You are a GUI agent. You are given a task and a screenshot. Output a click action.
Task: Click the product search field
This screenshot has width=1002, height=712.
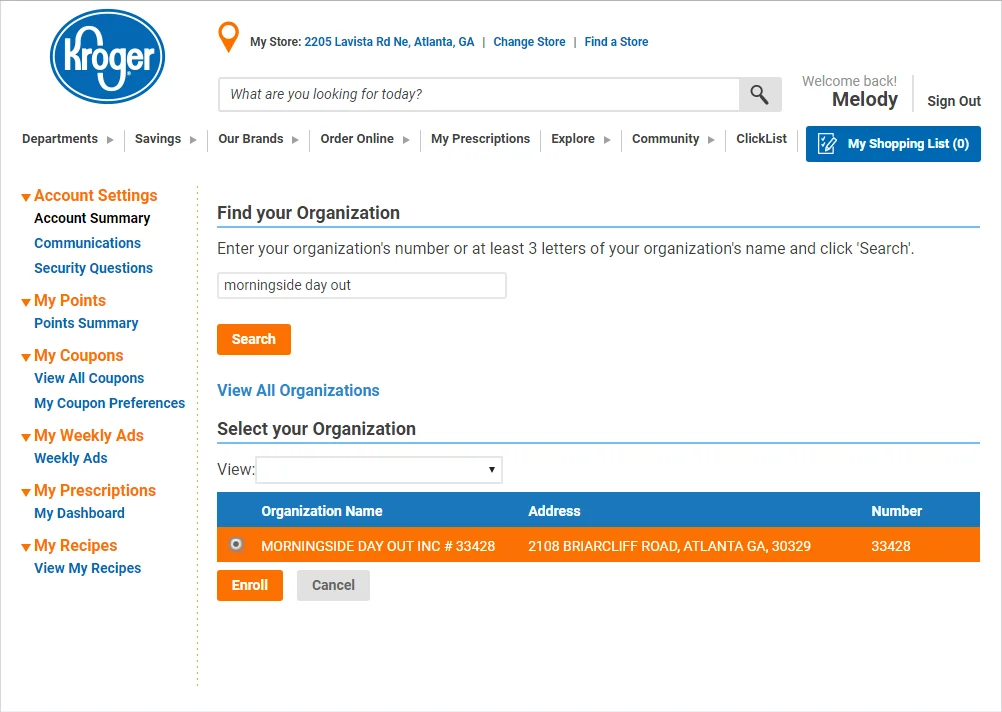479,95
